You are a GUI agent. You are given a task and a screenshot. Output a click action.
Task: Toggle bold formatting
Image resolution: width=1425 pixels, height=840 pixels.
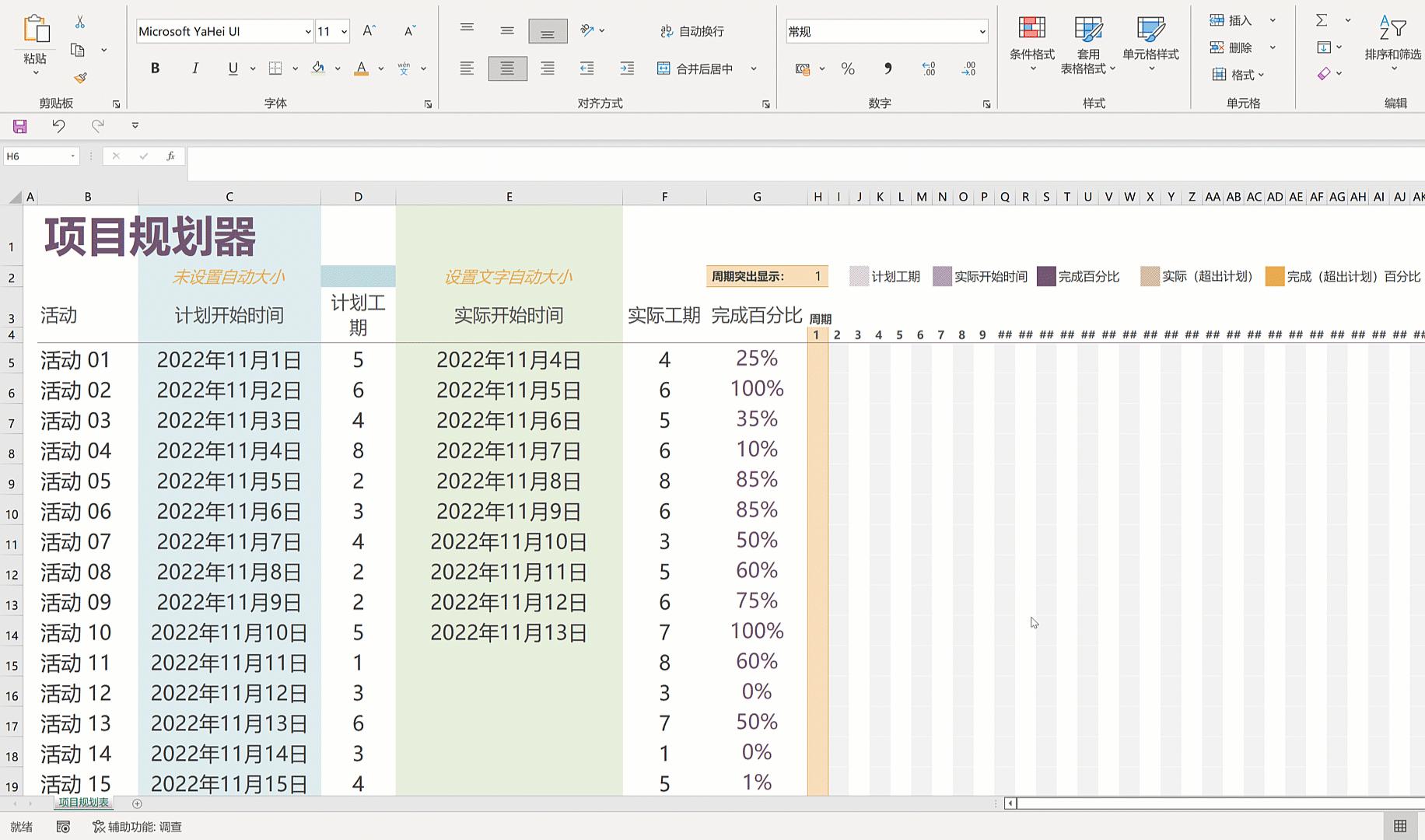pos(155,68)
